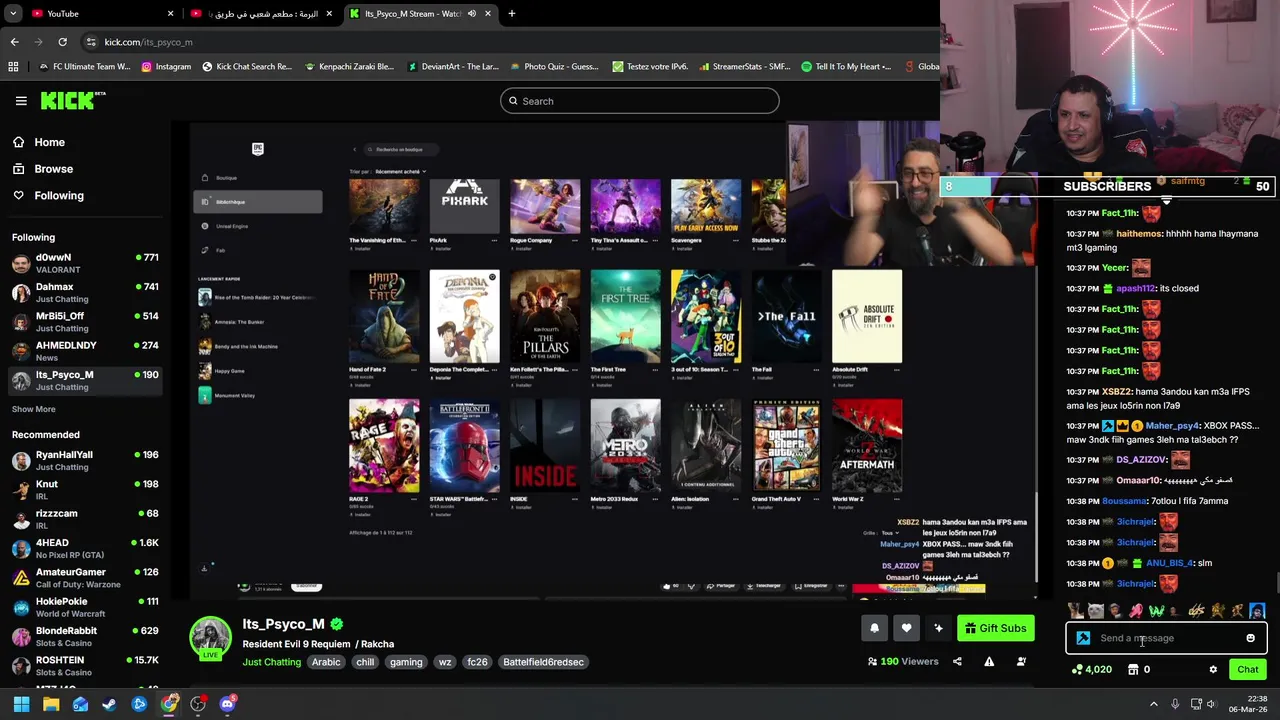The height and width of the screenshot is (720, 1280).
Task: Share the stream via share icon
Action: [957, 661]
